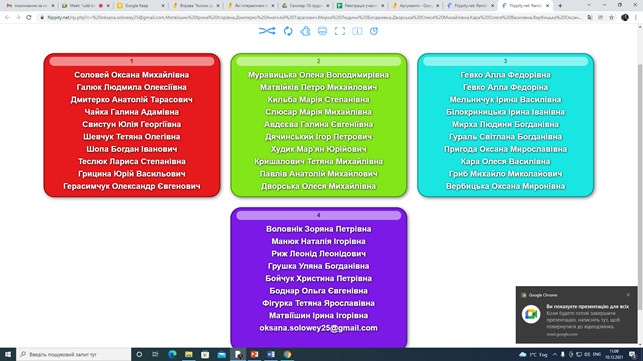The width and height of the screenshot is (643, 361).
Task: Click the name Воловнік Зоряна Петрівна
Action: tap(319, 229)
